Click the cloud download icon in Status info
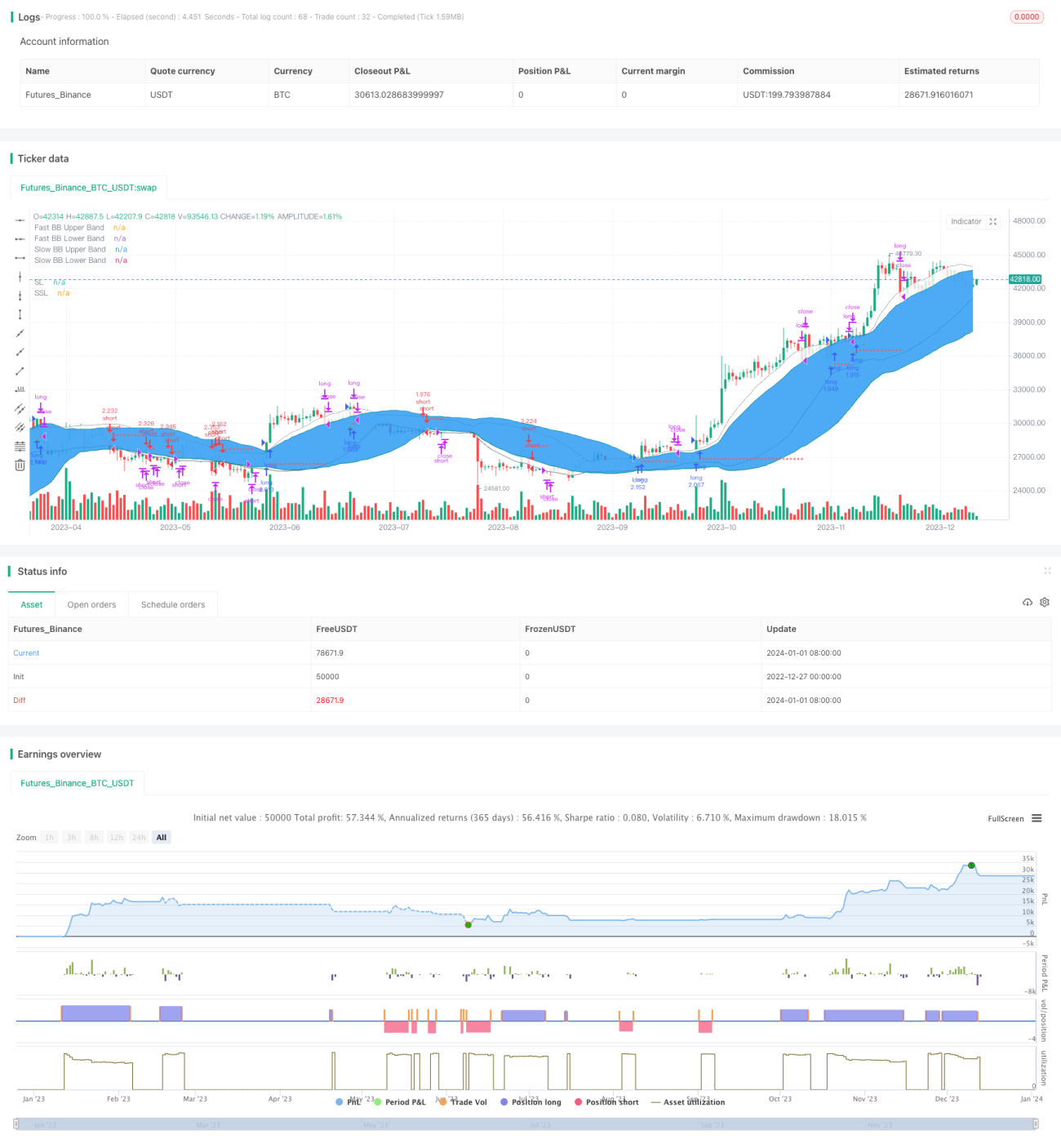The width and height of the screenshot is (1061, 1148). pyautogui.click(x=1028, y=603)
